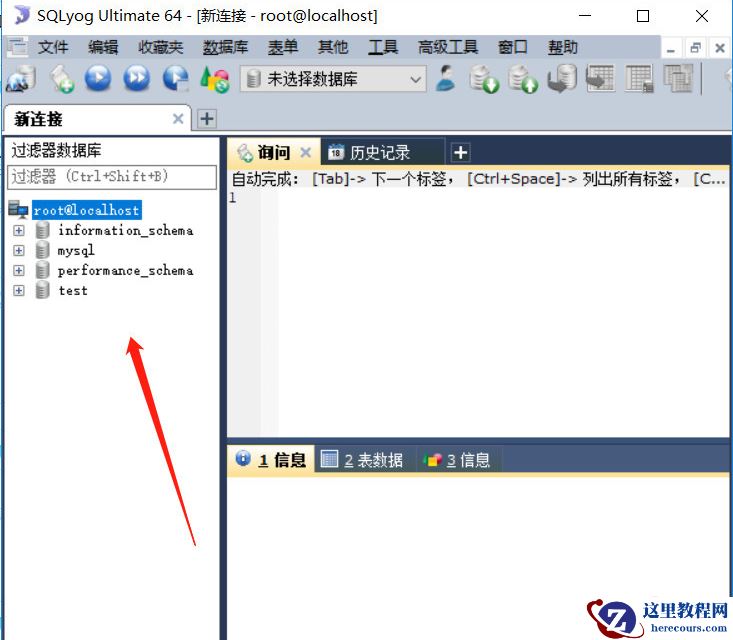Expand the test database node
The width and height of the screenshot is (733, 640).
(18, 291)
